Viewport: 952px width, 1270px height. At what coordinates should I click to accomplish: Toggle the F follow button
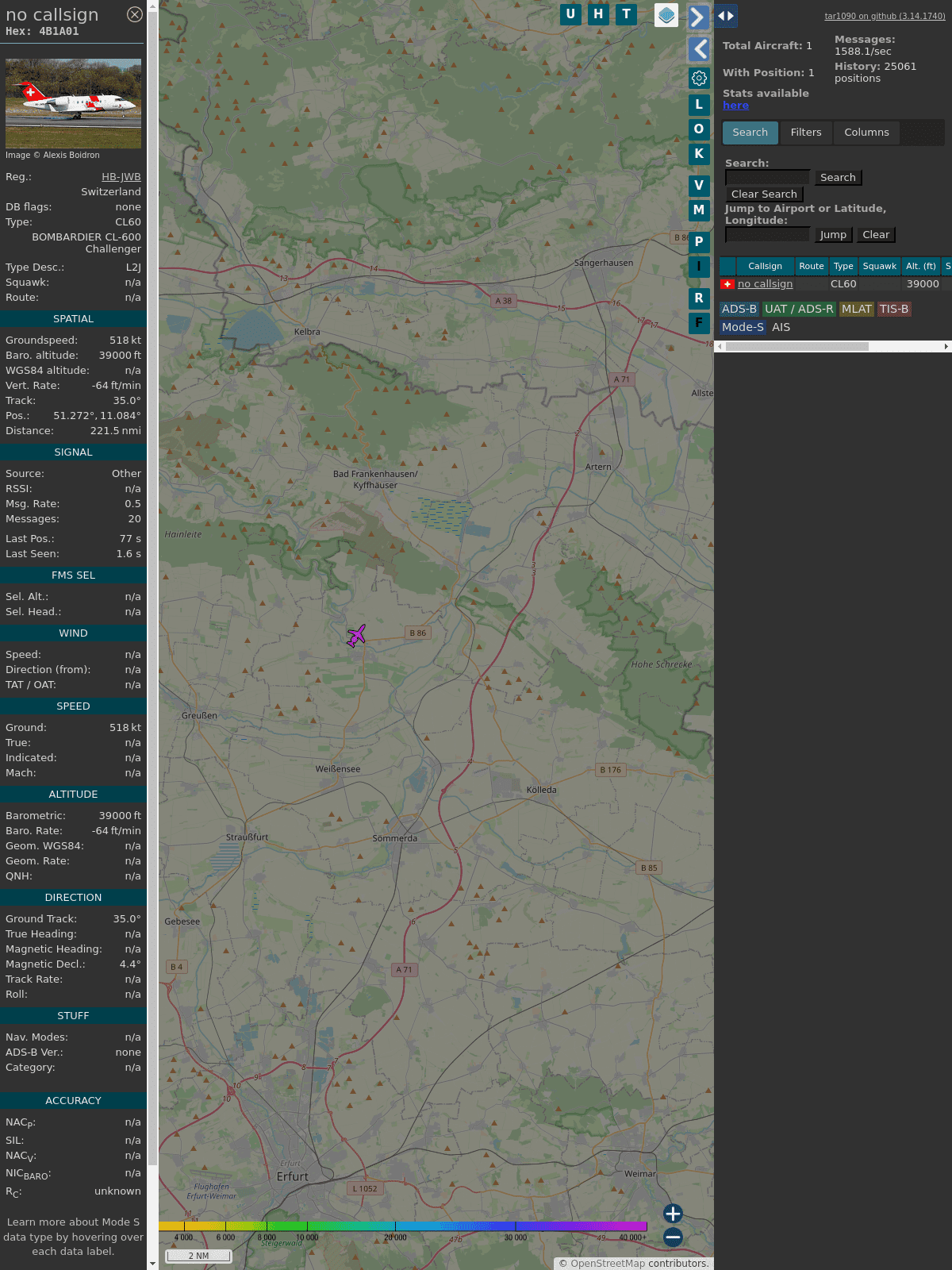click(699, 322)
